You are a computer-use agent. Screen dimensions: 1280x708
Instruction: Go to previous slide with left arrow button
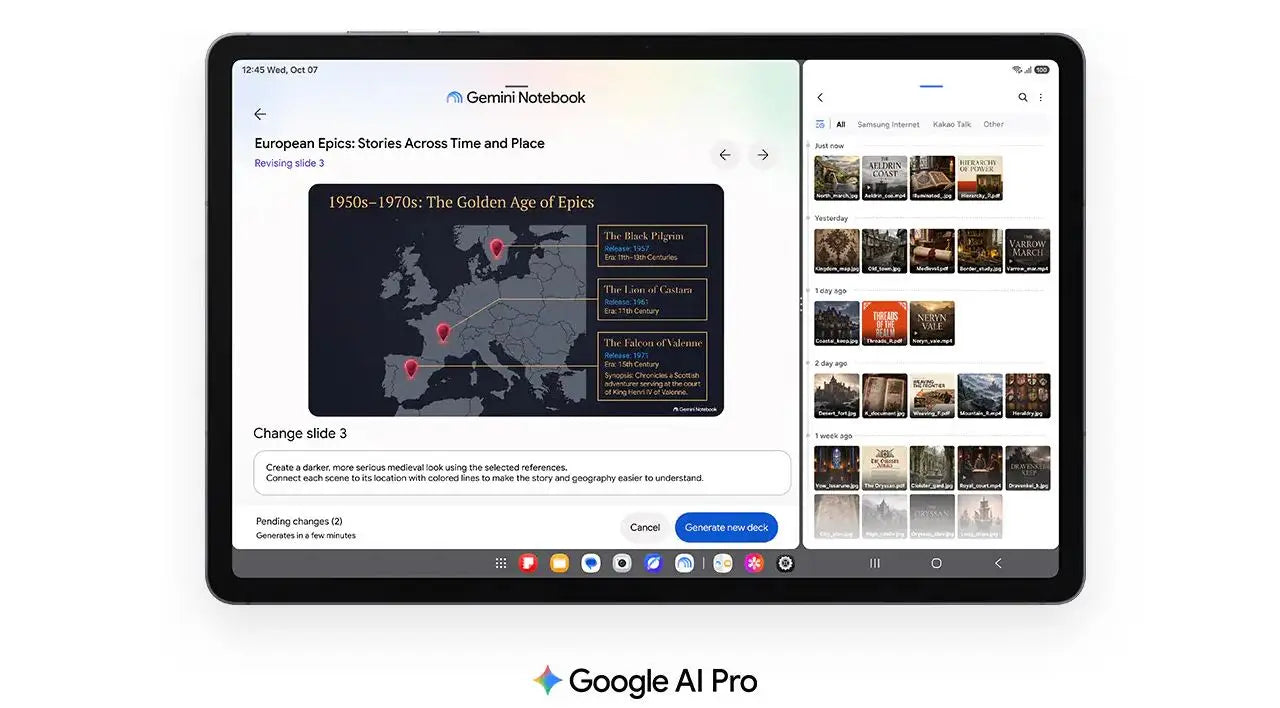pyautogui.click(x=725, y=155)
